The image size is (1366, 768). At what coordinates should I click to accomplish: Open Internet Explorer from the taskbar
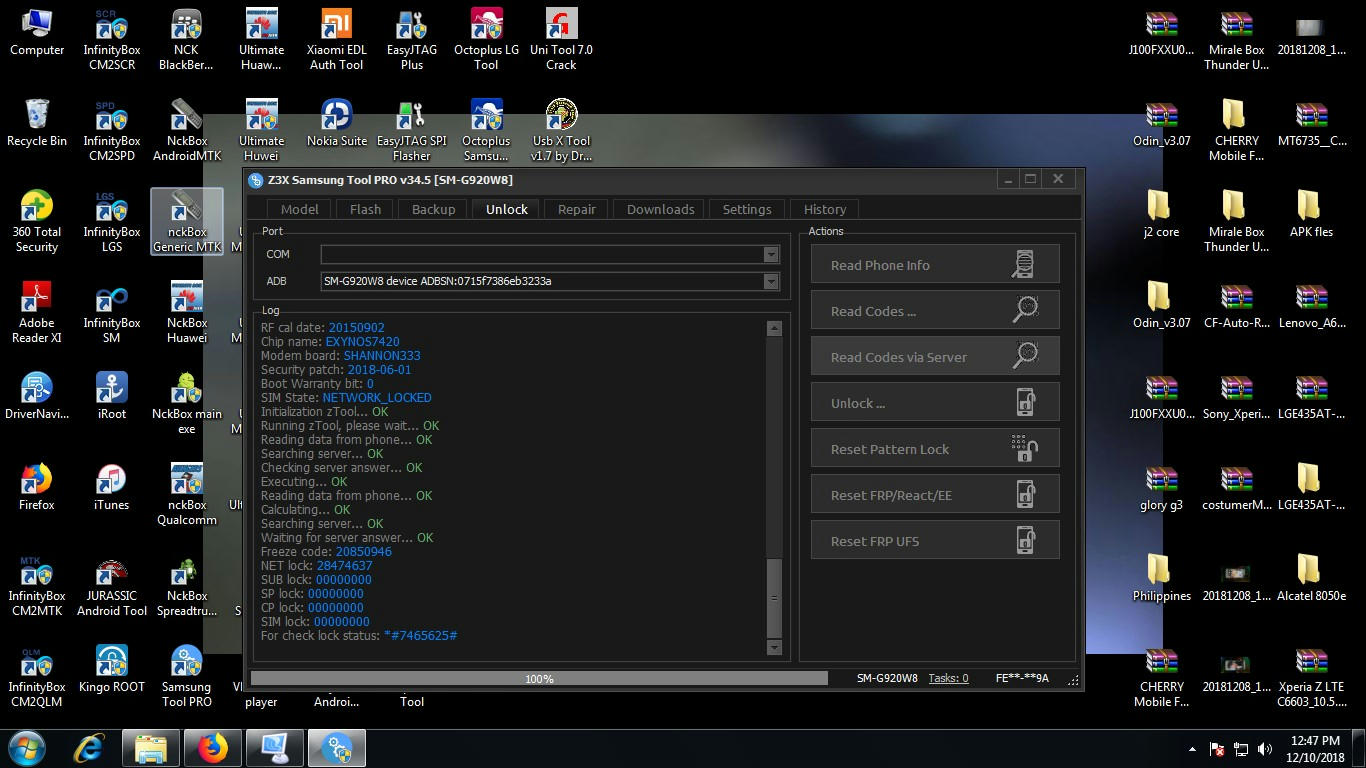pyautogui.click(x=90, y=748)
